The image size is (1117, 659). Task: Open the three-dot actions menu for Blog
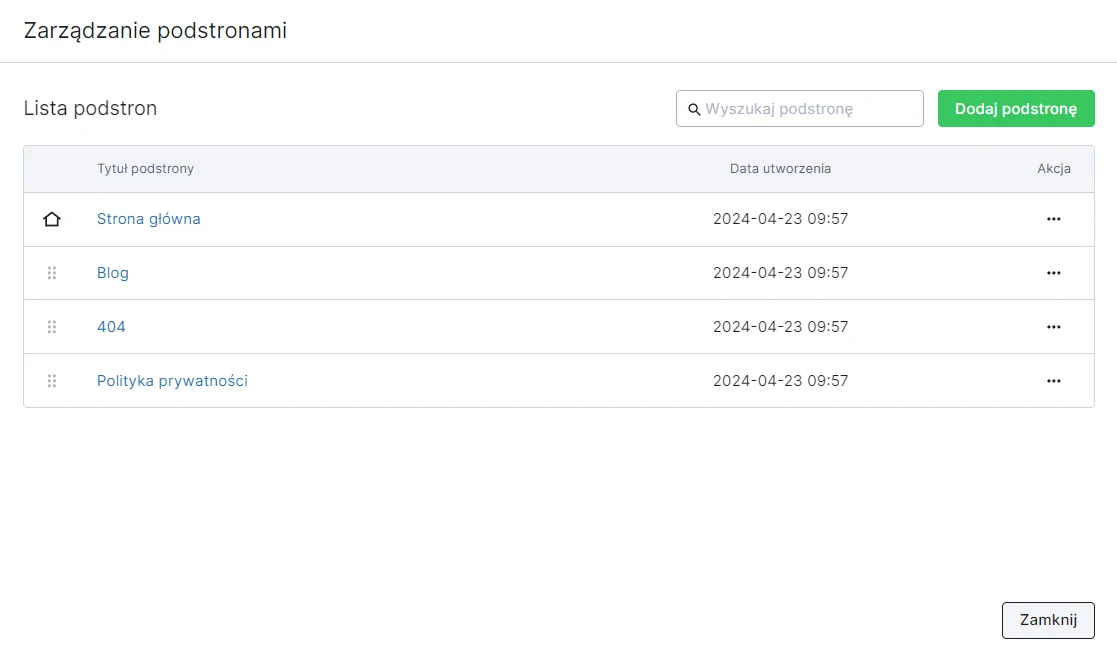point(1053,273)
